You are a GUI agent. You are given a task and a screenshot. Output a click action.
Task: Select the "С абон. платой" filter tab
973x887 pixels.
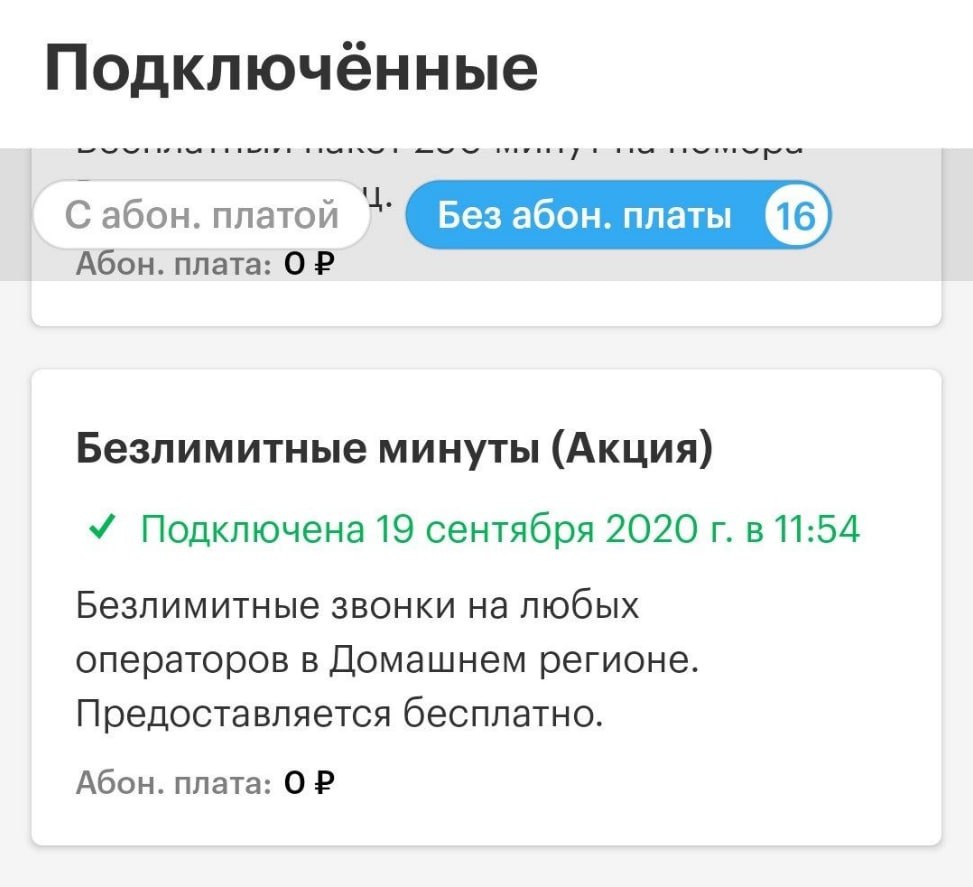click(x=202, y=215)
